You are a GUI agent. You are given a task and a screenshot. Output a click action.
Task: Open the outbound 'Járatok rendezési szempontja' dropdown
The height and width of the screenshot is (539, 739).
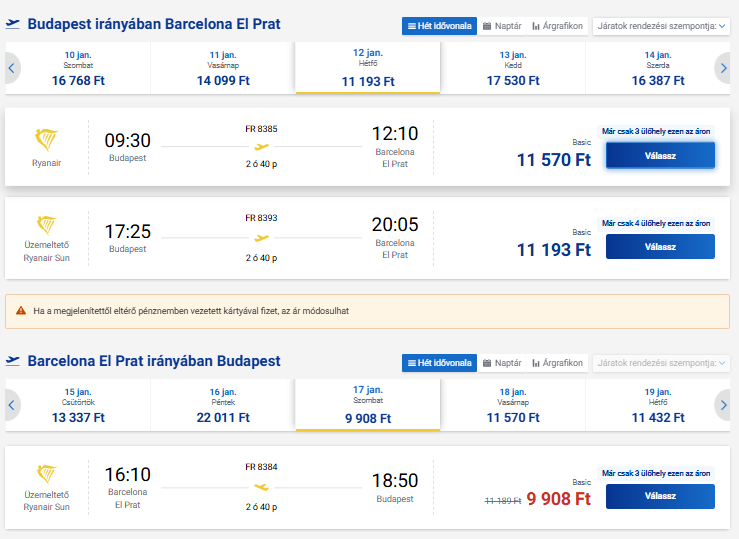tap(660, 26)
